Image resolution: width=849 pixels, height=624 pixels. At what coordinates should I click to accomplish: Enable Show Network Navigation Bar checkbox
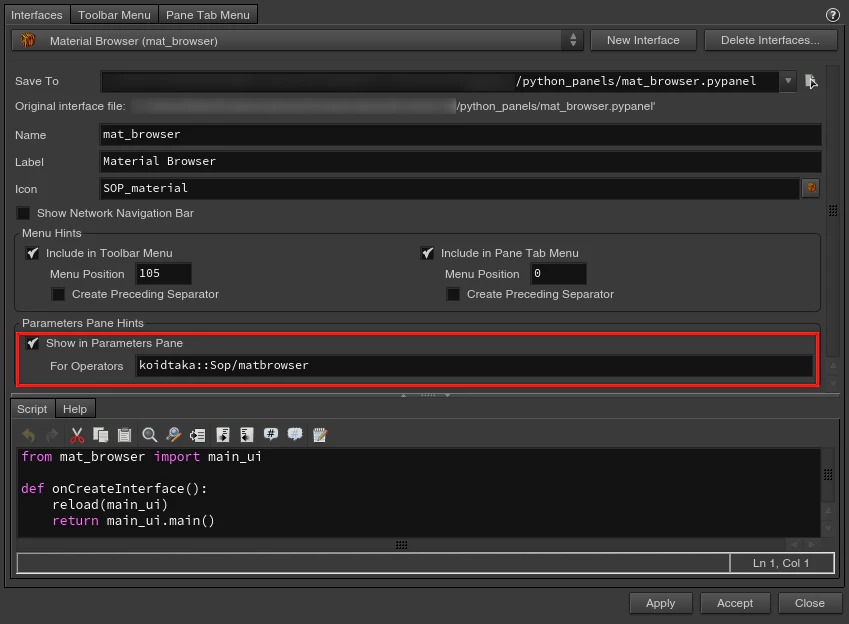(23, 213)
